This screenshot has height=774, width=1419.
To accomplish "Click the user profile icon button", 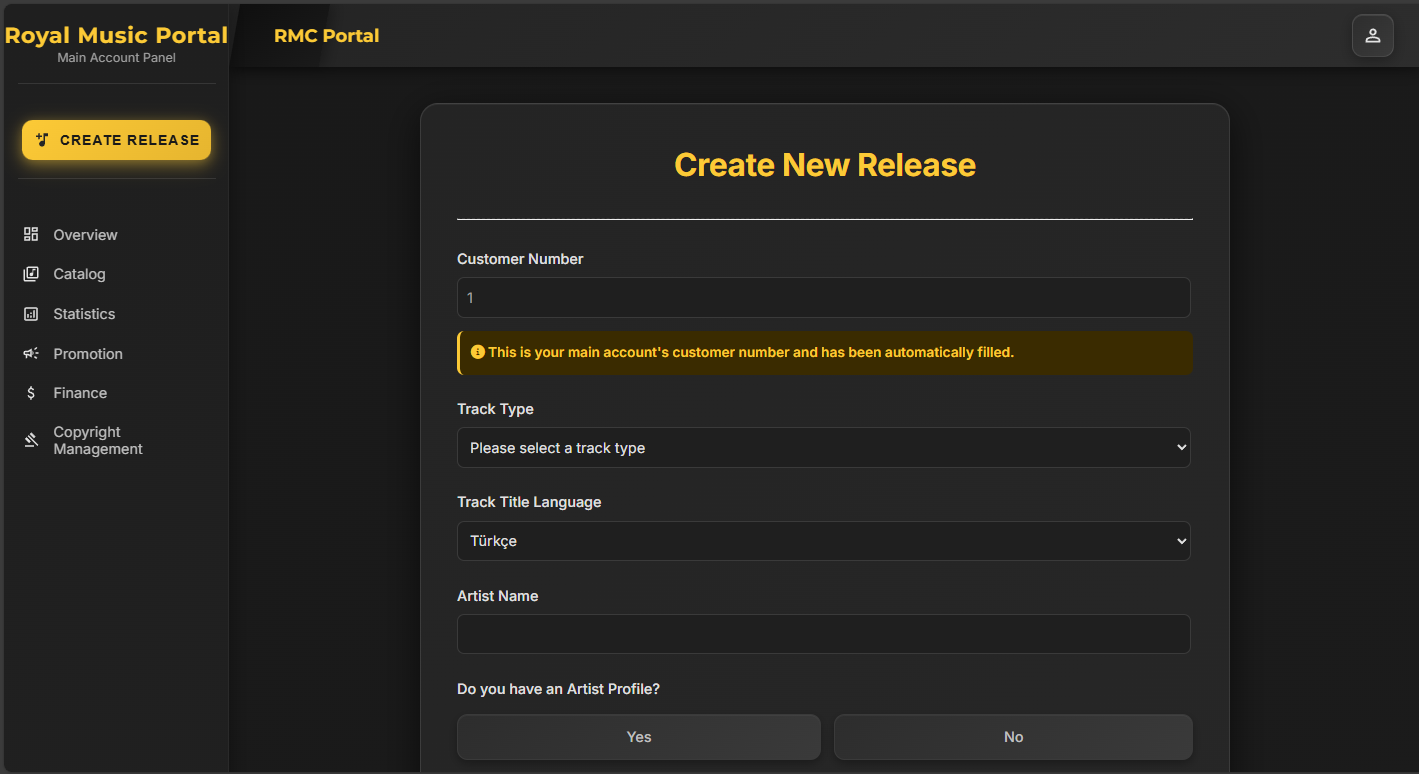I will (x=1372, y=36).
